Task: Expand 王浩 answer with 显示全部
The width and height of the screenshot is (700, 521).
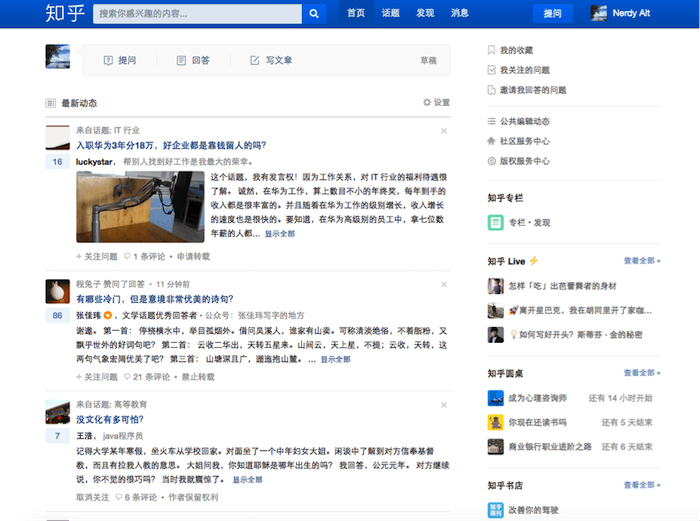Action: [247, 480]
